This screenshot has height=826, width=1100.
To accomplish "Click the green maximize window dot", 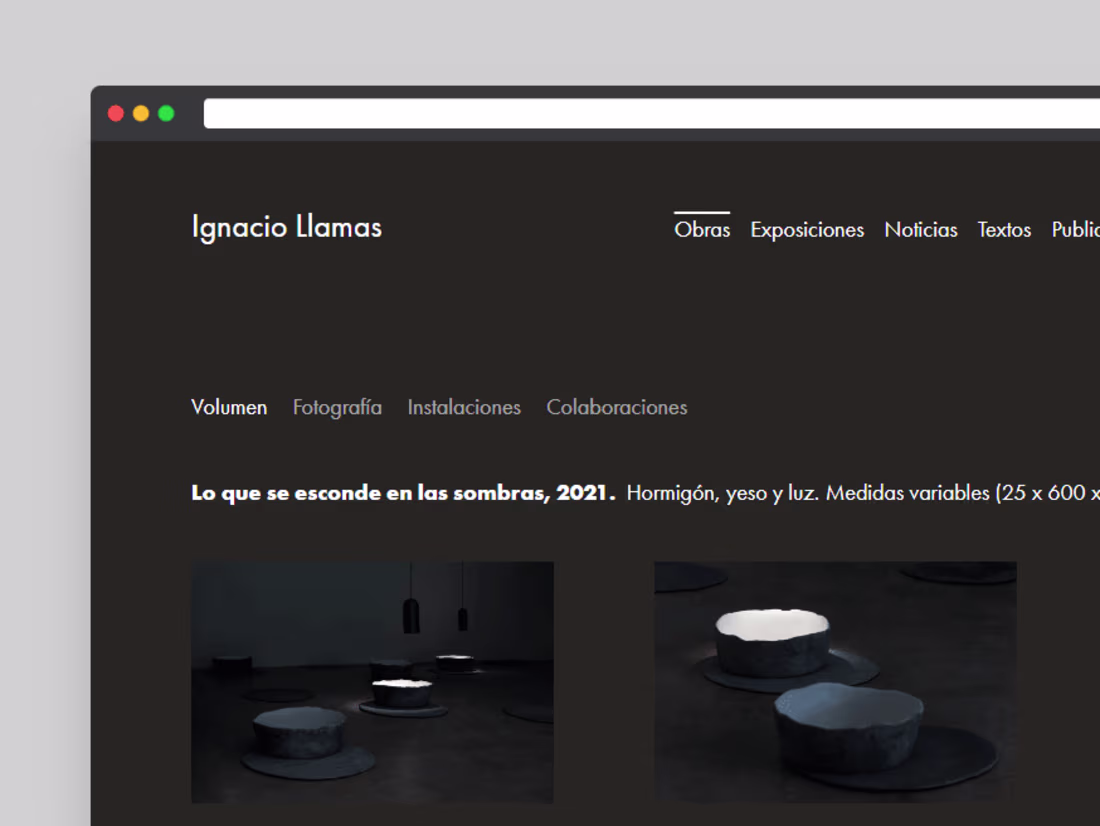I will tap(166, 114).
